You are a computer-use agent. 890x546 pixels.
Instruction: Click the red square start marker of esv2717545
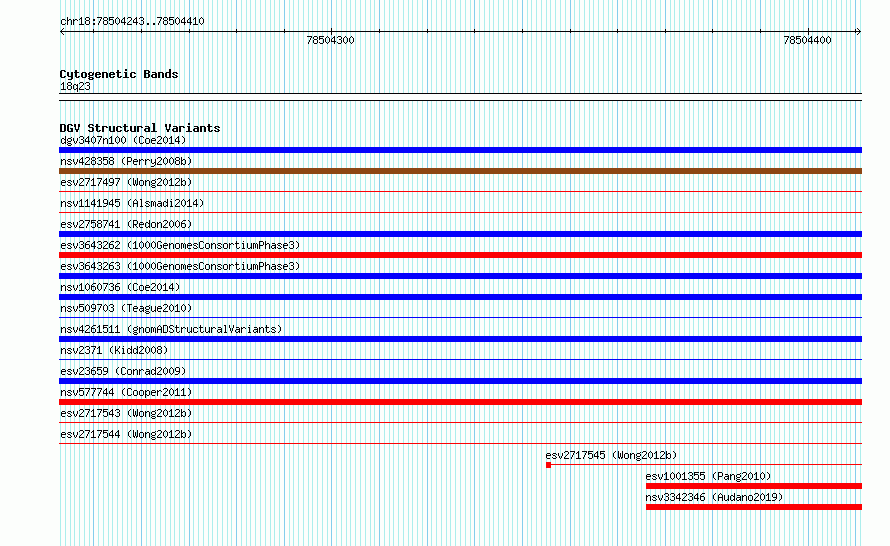point(548,465)
